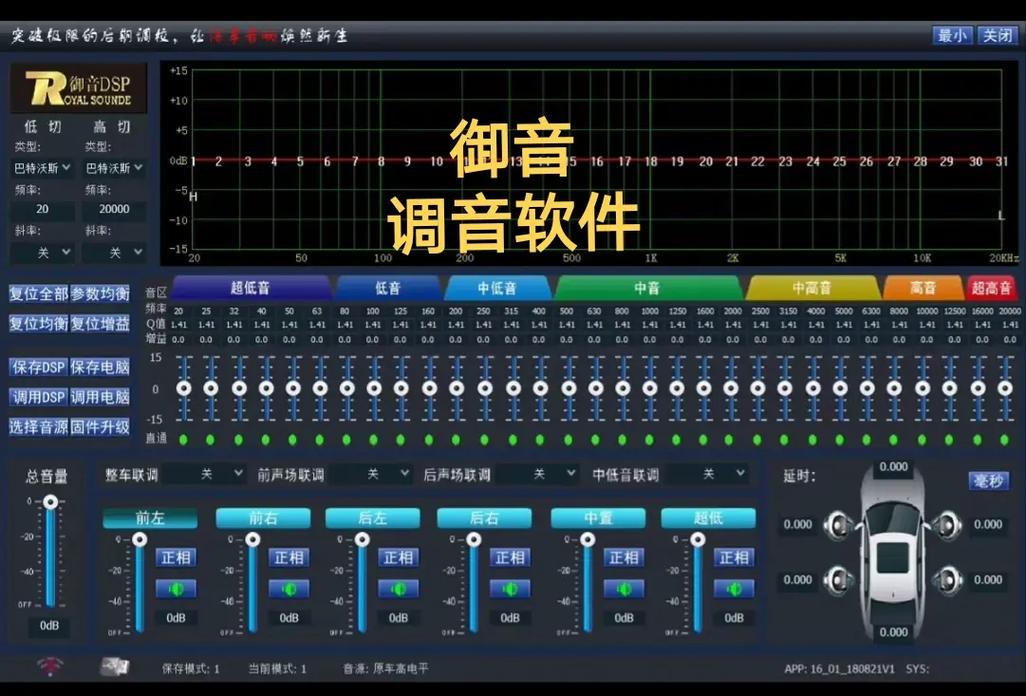Click the 总音量 master volume slider knob
Image resolution: width=1026 pixels, height=696 pixels.
[x=50, y=502]
